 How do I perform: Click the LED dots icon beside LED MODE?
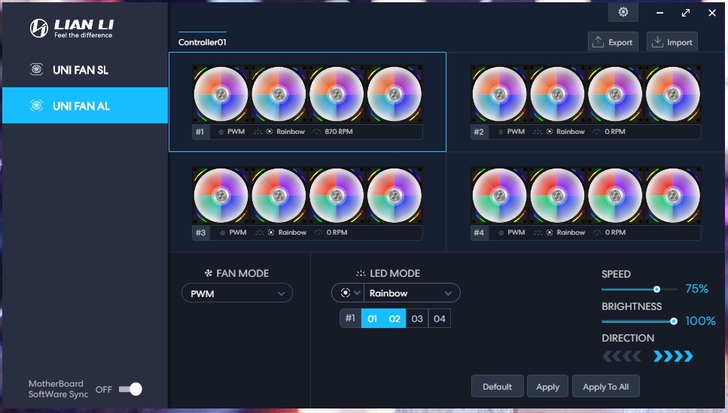361,273
